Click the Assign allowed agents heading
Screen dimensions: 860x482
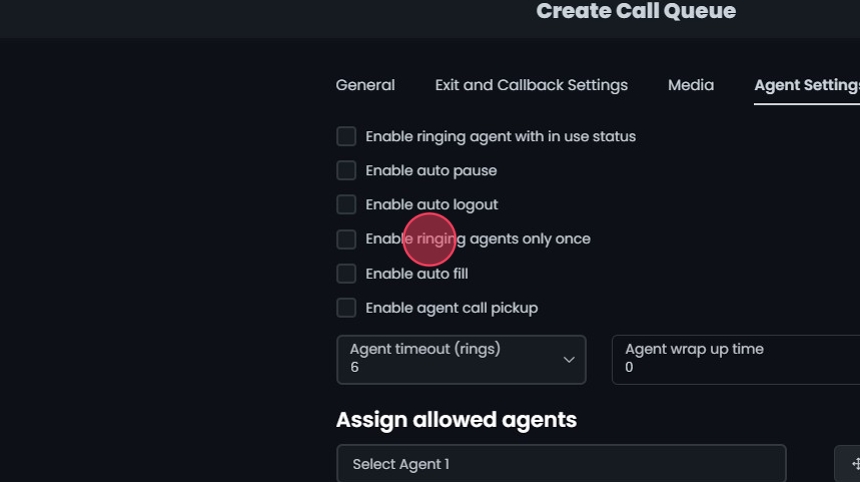(456, 419)
